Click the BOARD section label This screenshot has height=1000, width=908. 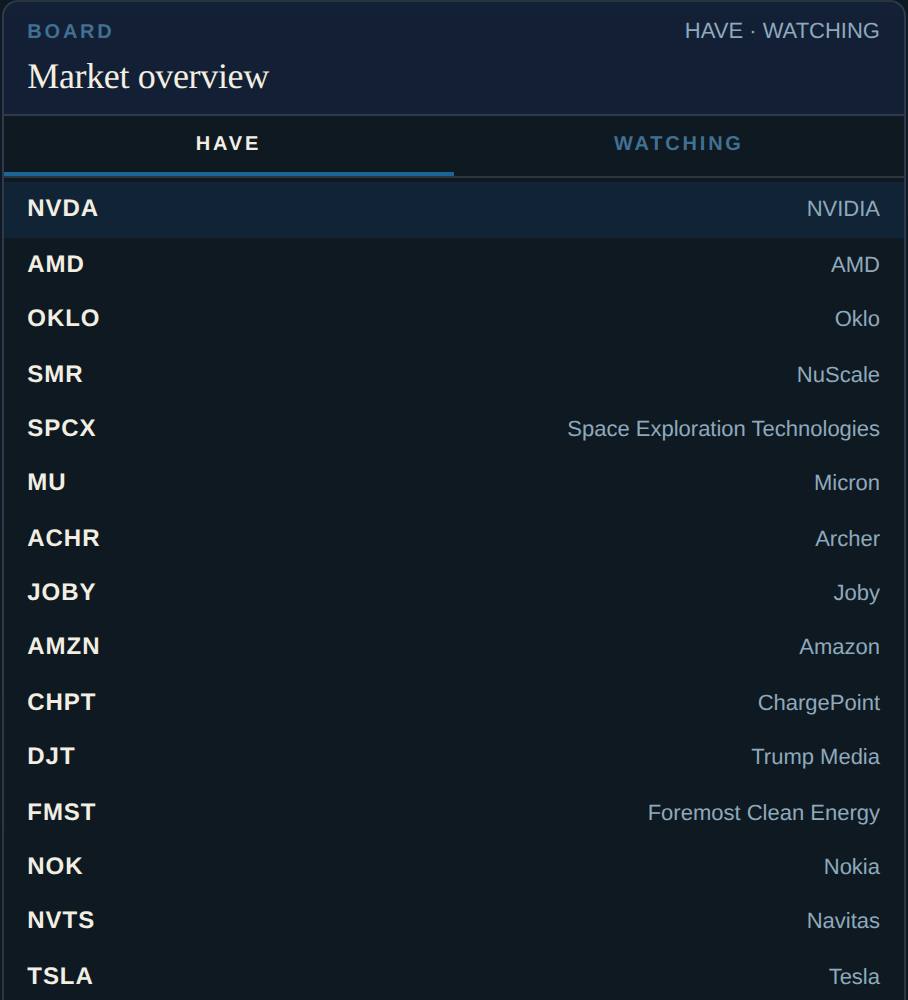(x=70, y=31)
